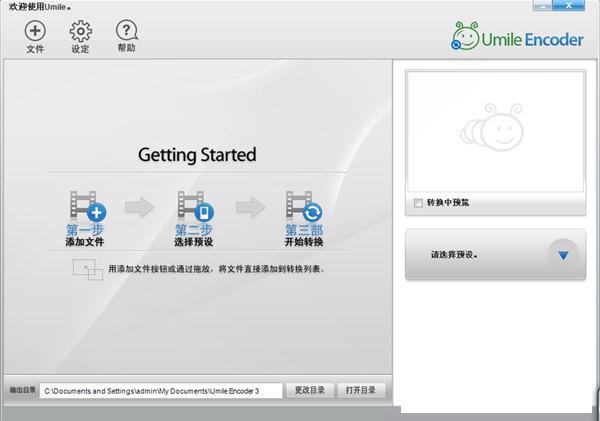This screenshot has height=421, width=600.
Task: Click the 输出目录 label
Action: (x=22, y=390)
